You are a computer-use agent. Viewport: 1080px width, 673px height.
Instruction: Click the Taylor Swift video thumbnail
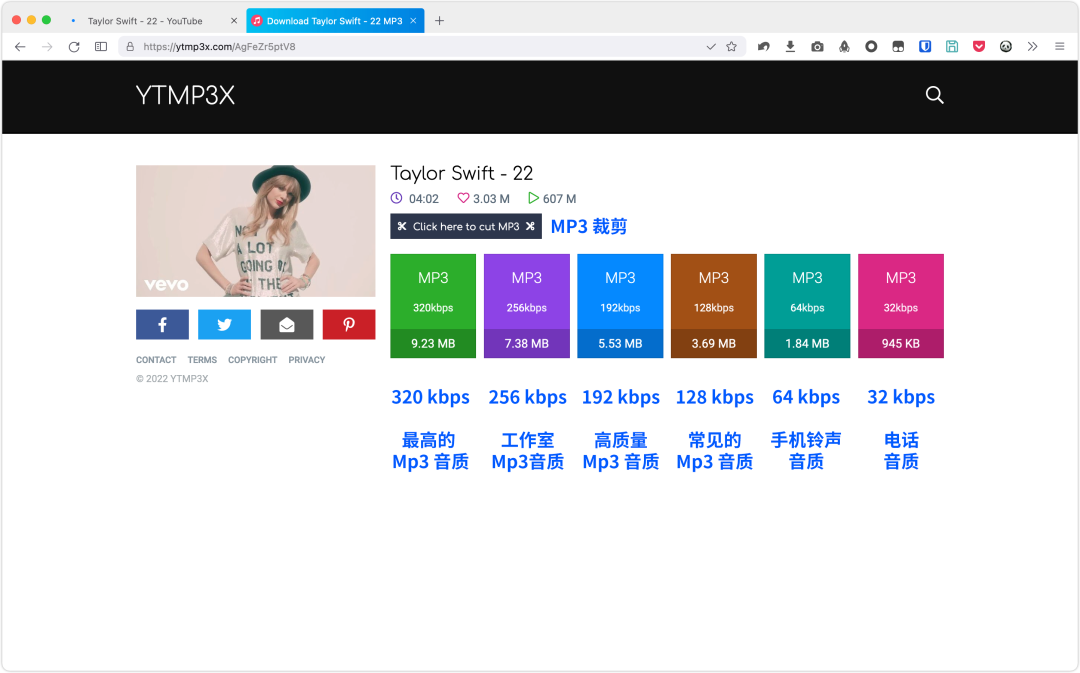pyautogui.click(x=256, y=231)
